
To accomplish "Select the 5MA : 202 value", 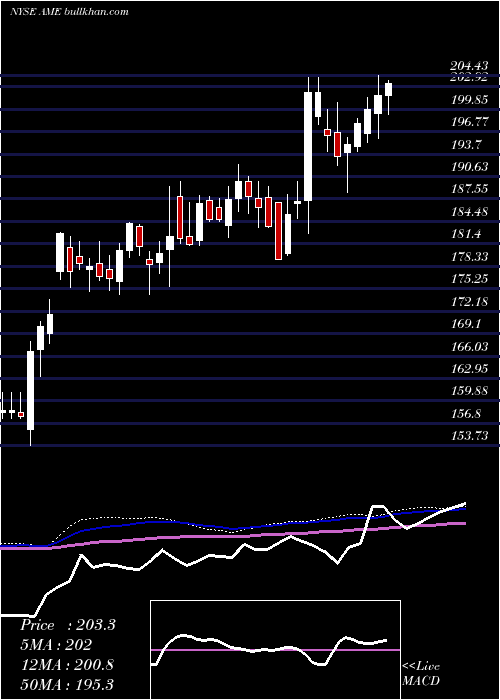I will coord(56,645).
